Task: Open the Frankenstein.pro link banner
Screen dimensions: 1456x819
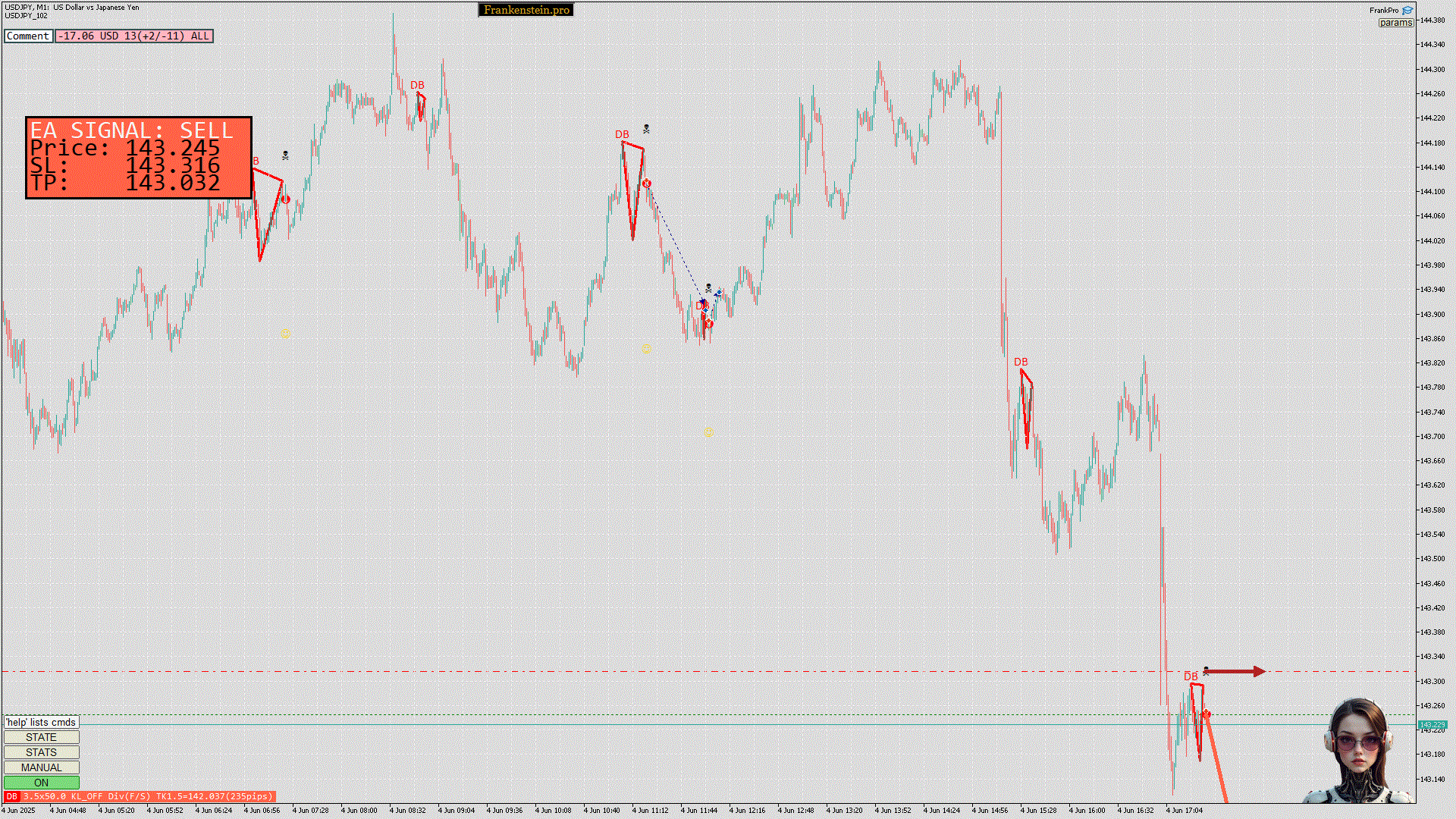Action: pos(526,10)
